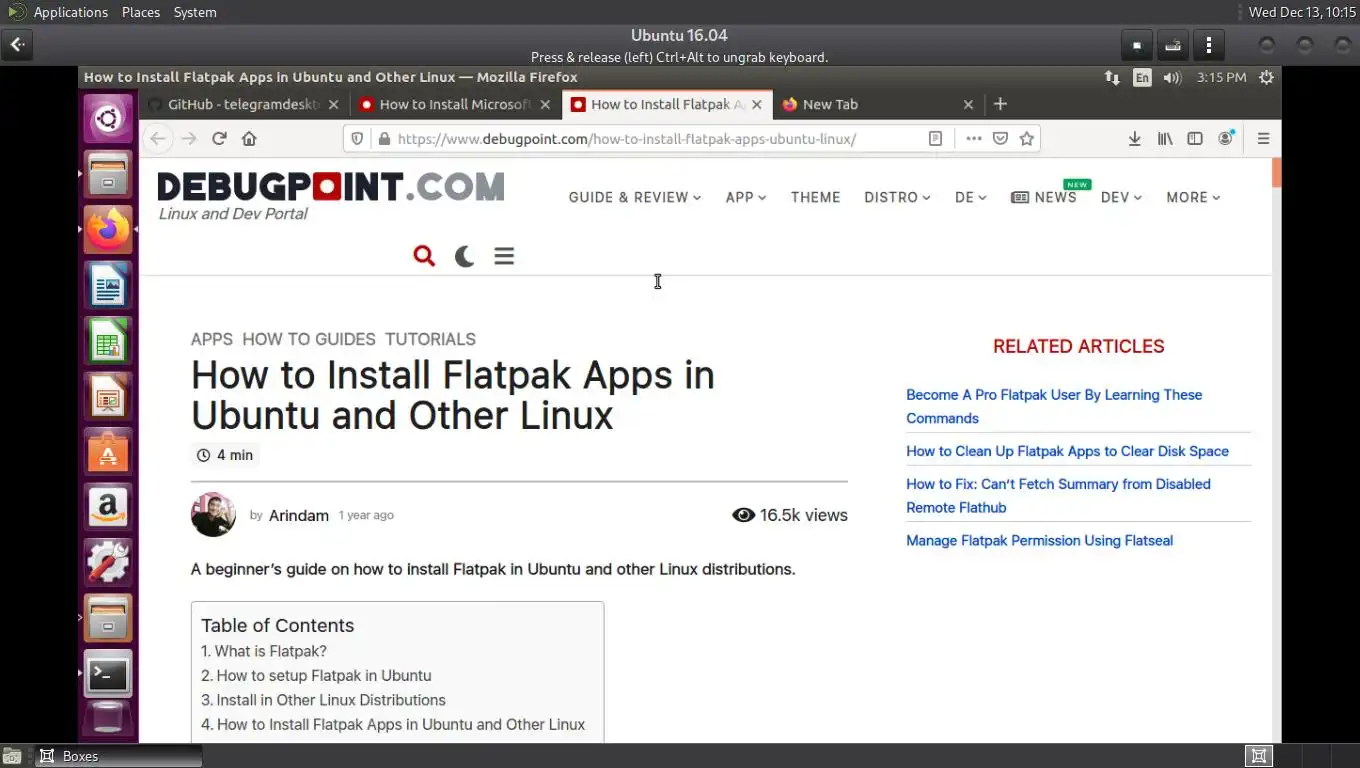Open Firefox downloads arrow icon
Viewport: 1360px width, 768px height.
pyautogui.click(x=1134, y=139)
